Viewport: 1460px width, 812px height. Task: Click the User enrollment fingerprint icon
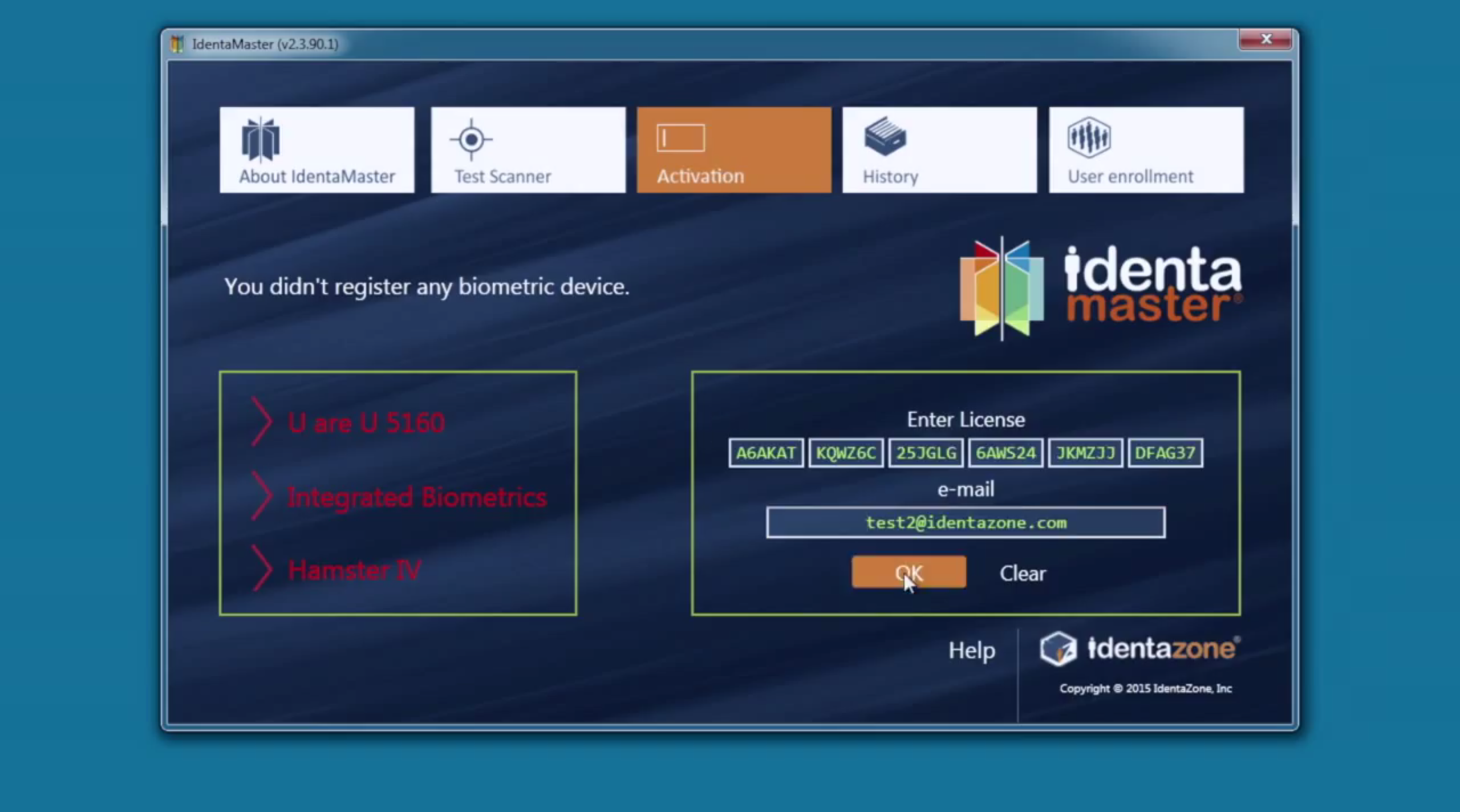pyautogui.click(x=1089, y=137)
